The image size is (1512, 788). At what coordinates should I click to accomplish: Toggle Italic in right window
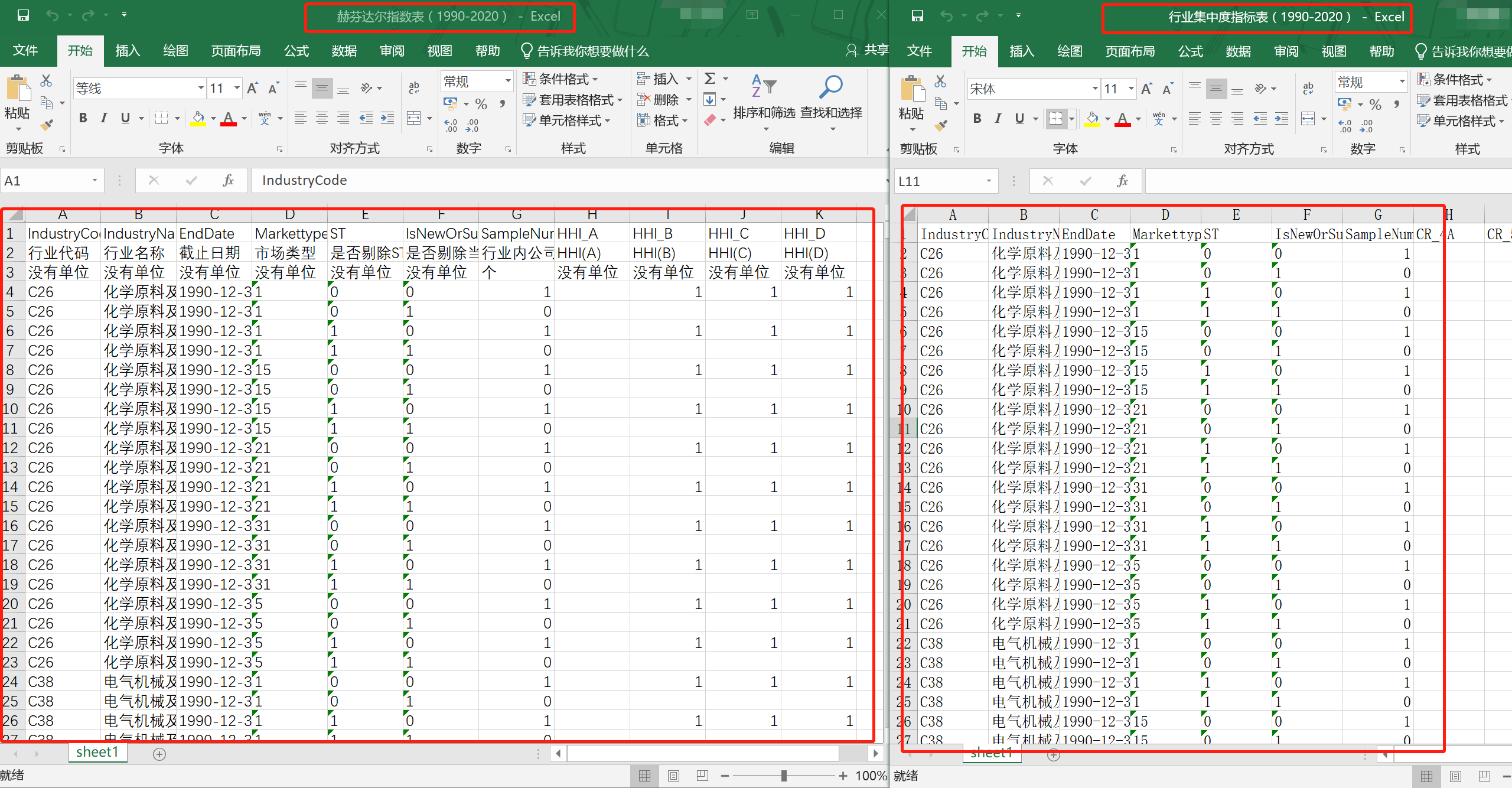[x=998, y=119]
